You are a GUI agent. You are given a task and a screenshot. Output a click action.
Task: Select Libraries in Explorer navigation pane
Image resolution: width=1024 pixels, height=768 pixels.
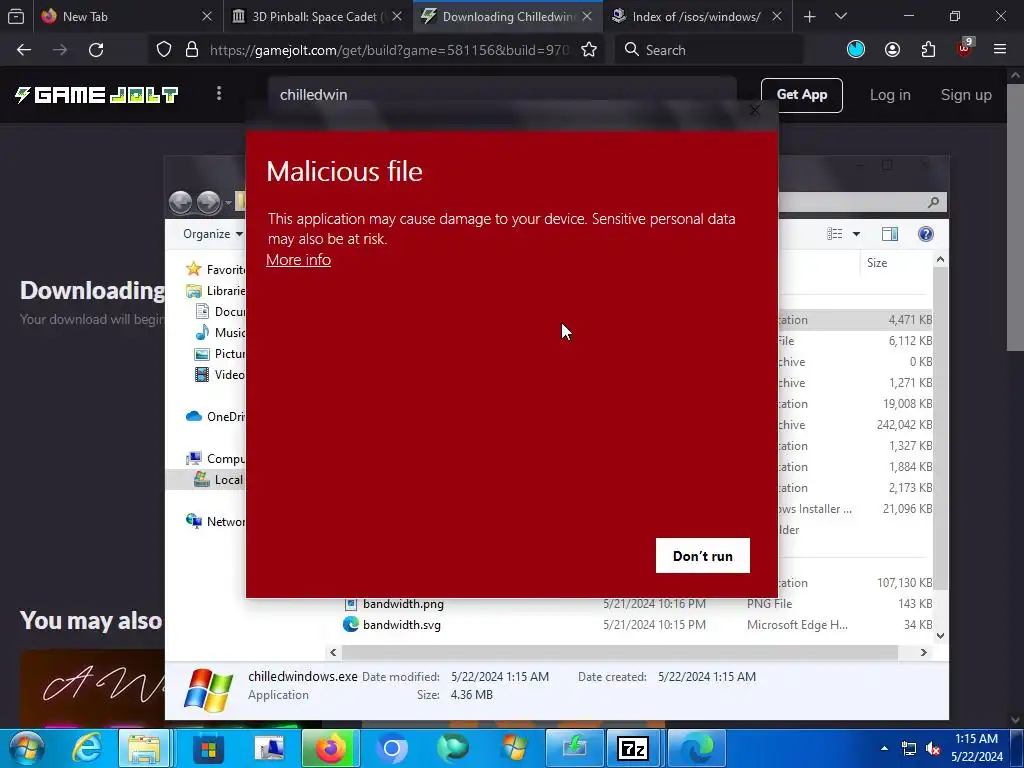(x=216, y=291)
